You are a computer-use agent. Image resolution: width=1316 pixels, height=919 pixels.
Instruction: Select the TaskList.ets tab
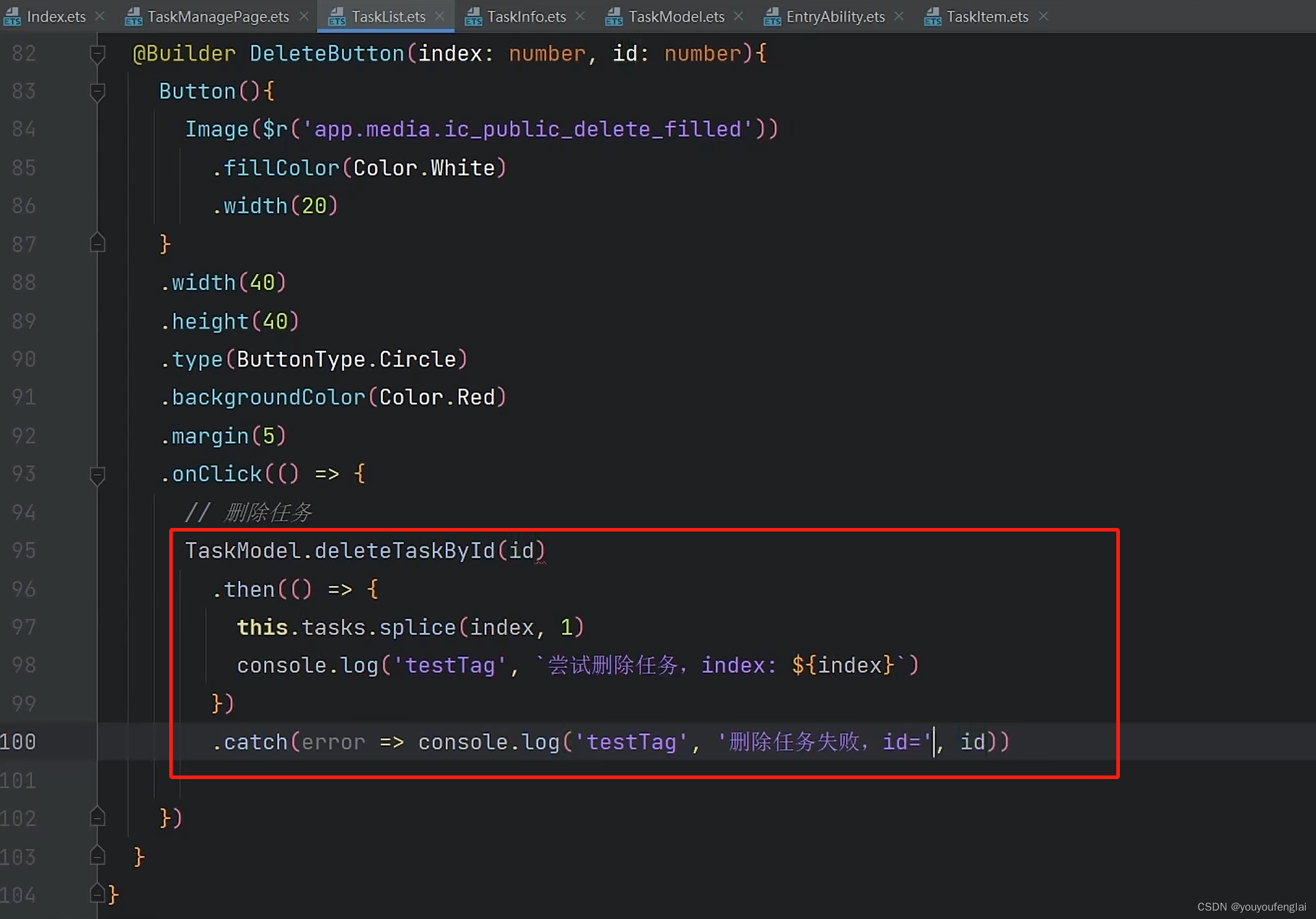point(388,17)
